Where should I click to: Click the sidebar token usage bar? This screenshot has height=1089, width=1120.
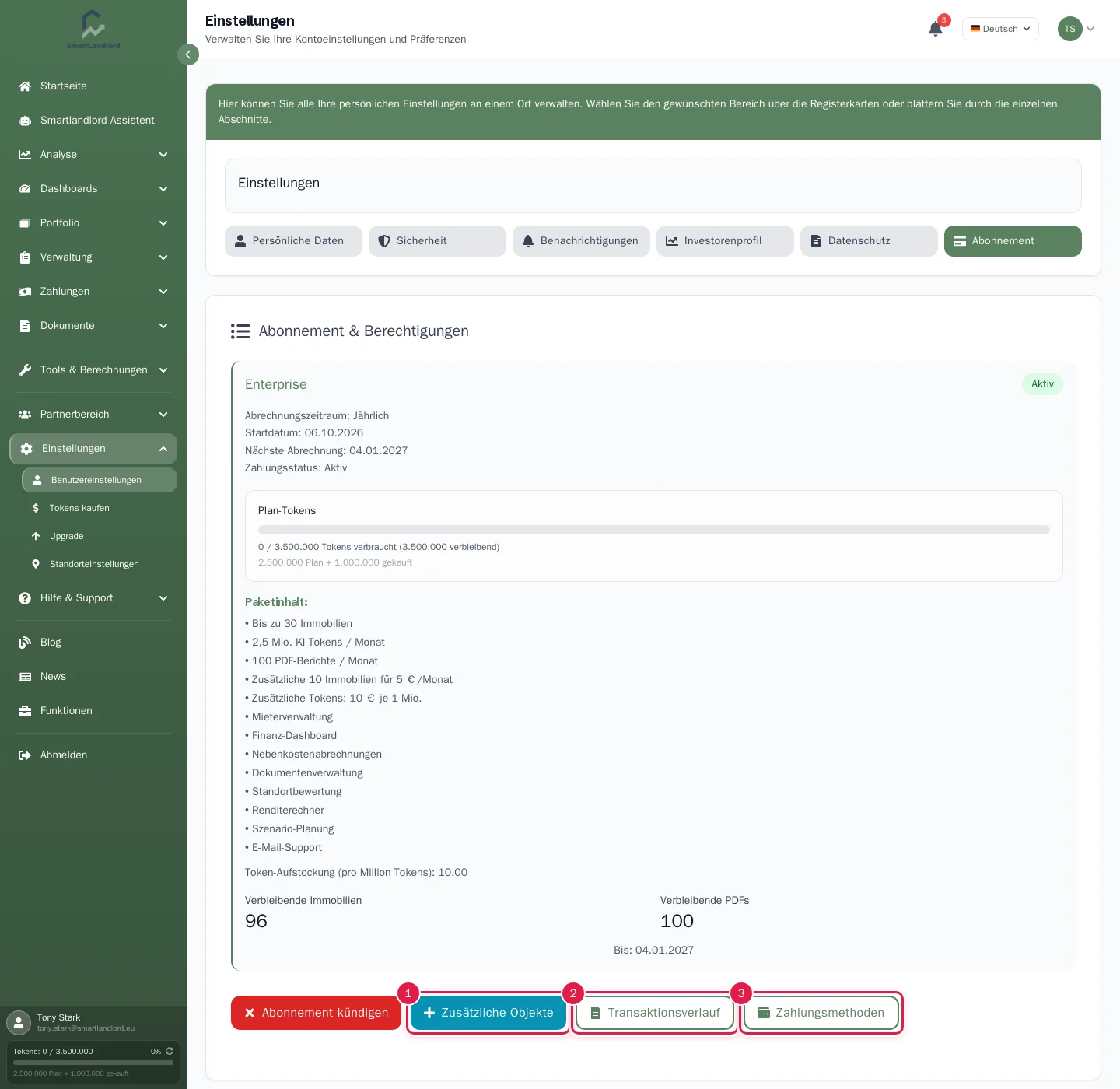pos(93,1063)
